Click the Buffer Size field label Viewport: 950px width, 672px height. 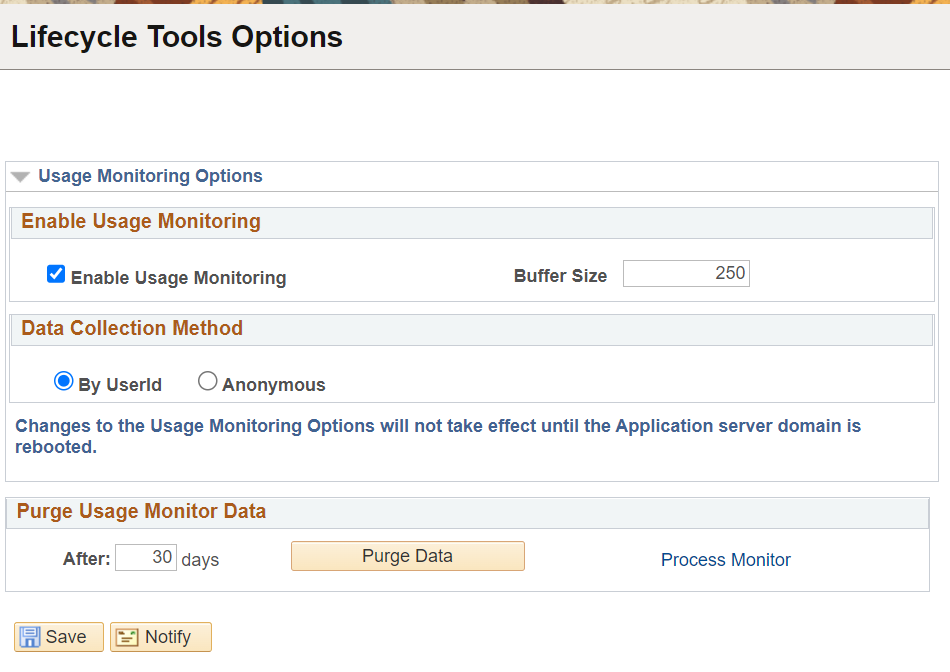[x=560, y=276]
